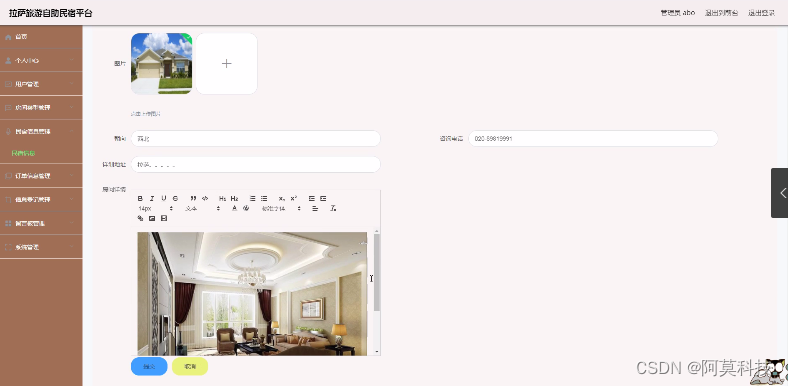
Task: Collapse the 民宿信息管理 sidebar menu
Action: pos(41,131)
